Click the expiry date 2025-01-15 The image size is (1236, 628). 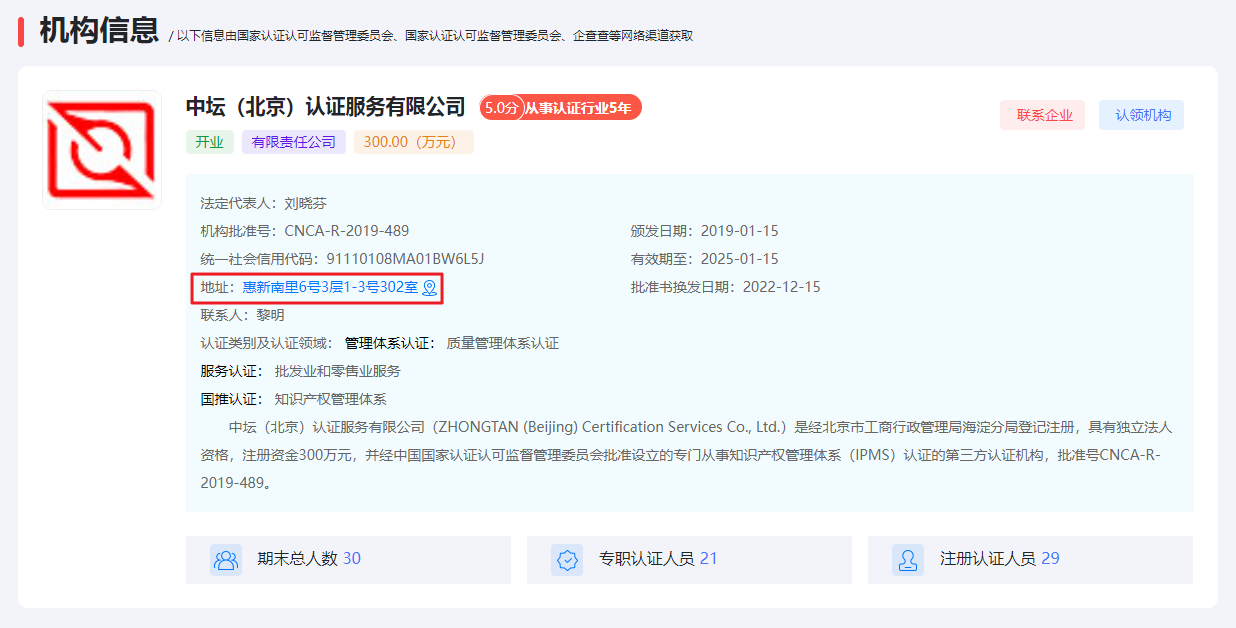[740, 259]
